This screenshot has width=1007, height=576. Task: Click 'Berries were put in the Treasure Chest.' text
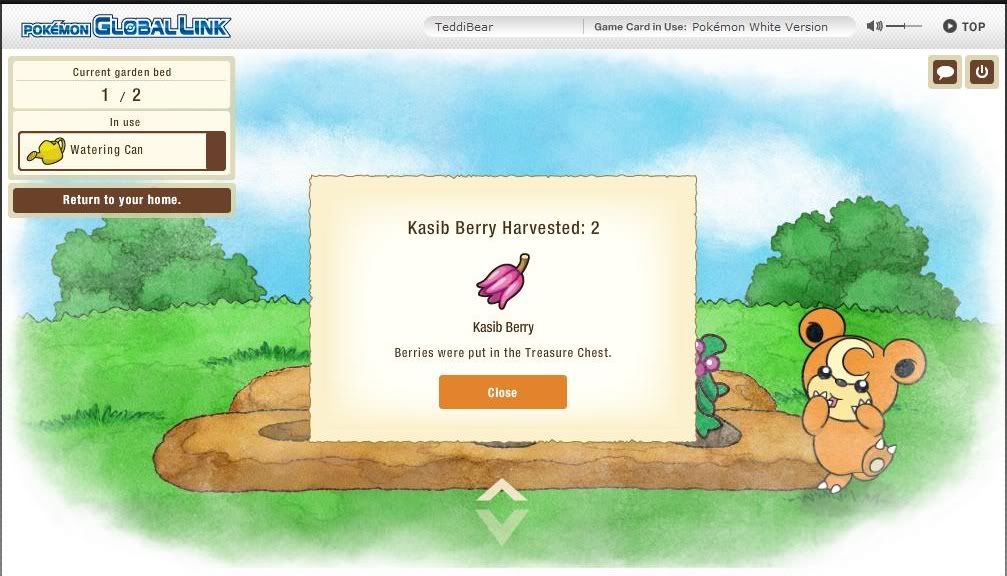(503, 353)
